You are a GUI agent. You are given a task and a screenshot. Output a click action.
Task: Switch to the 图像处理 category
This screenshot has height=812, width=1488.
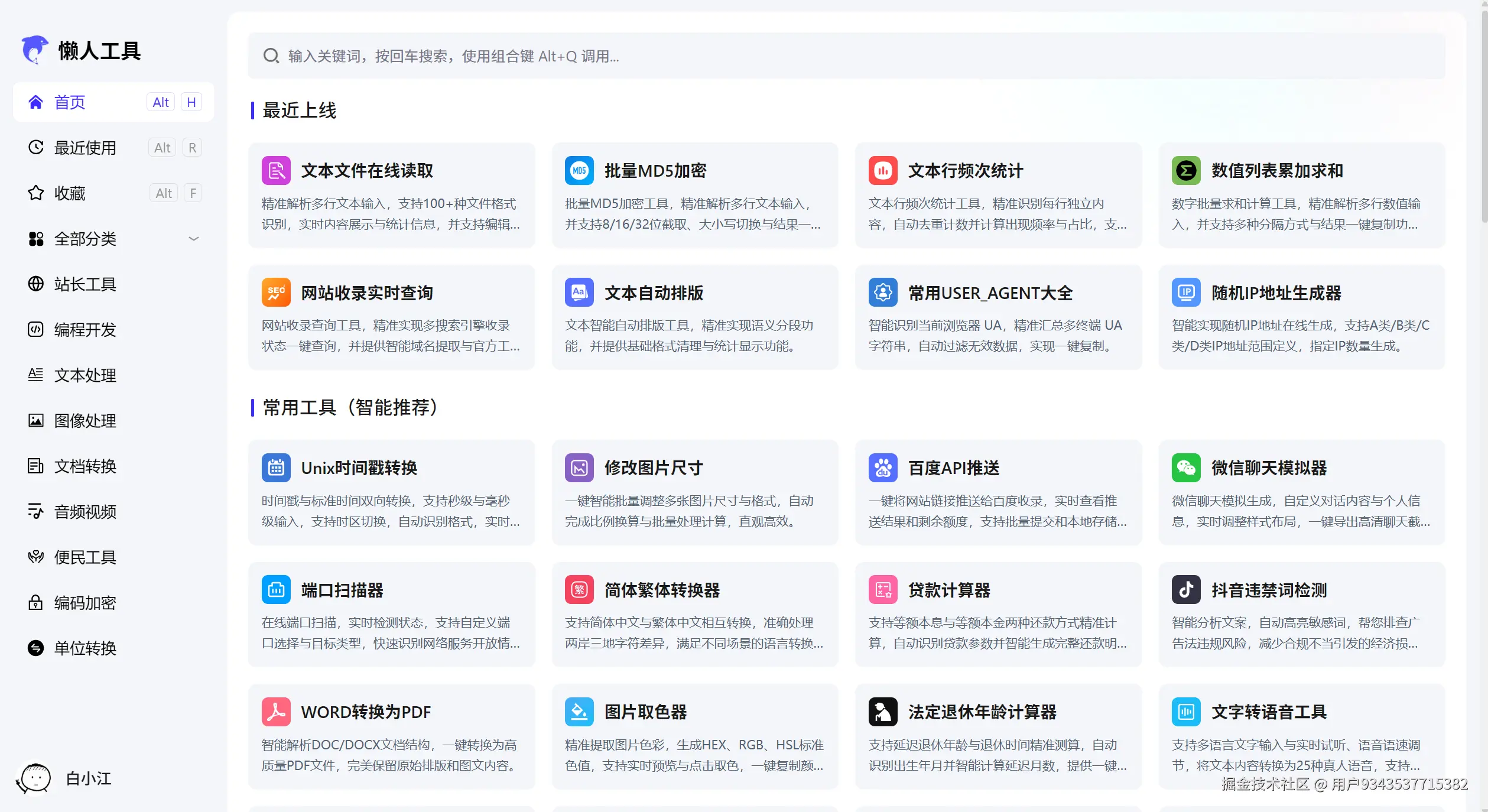[x=85, y=421]
